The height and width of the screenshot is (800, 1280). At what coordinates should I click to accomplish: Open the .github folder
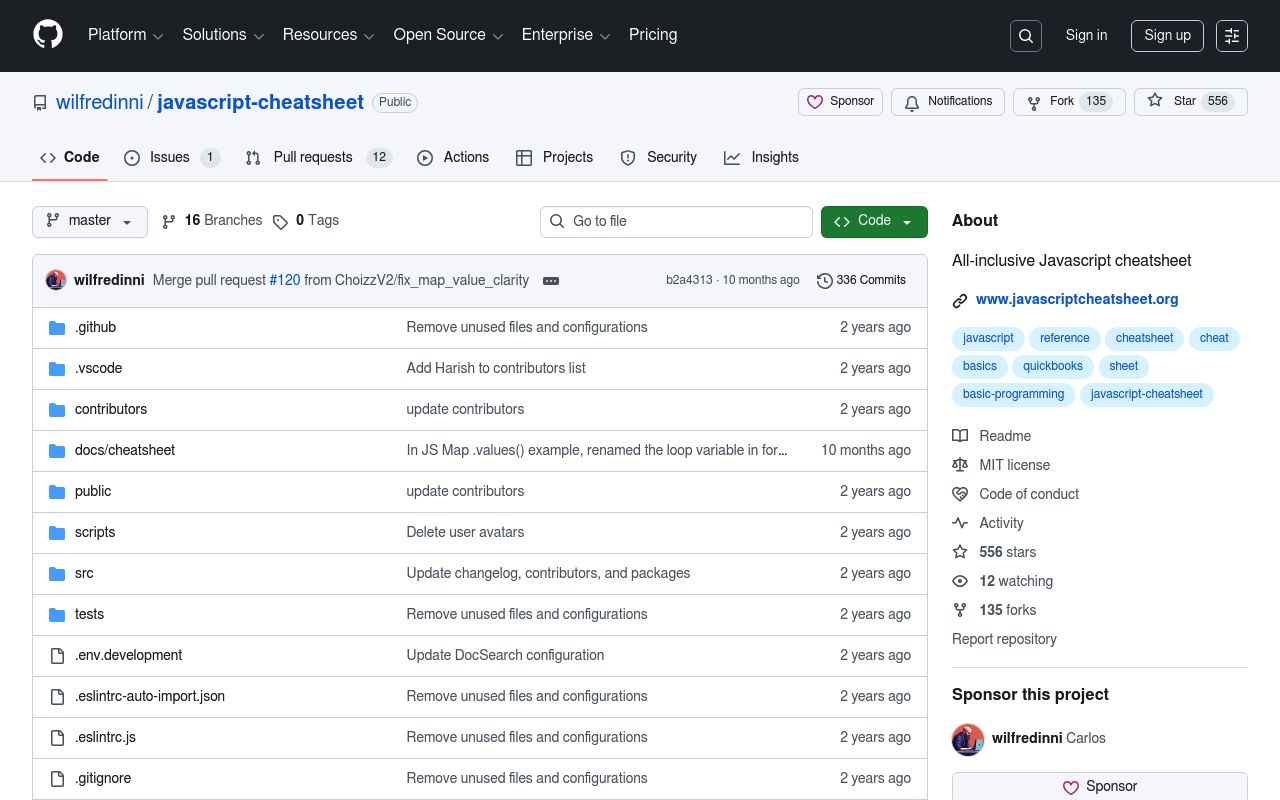pos(95,327)
